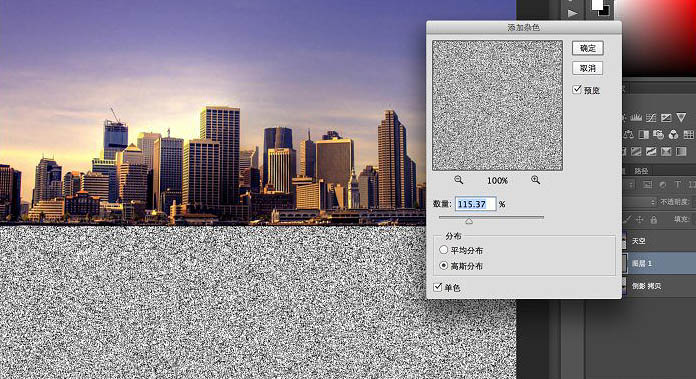Adjust the 数量 amount slider handle

click(469, 221)
